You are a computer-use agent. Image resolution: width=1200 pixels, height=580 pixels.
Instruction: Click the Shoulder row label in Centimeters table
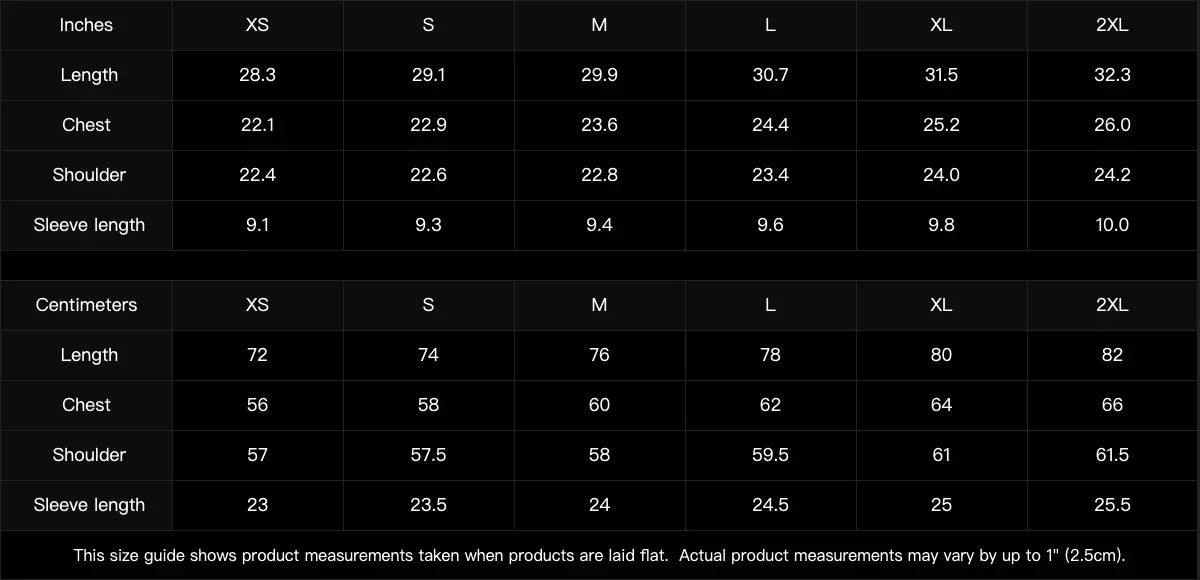tap(89, 455)
